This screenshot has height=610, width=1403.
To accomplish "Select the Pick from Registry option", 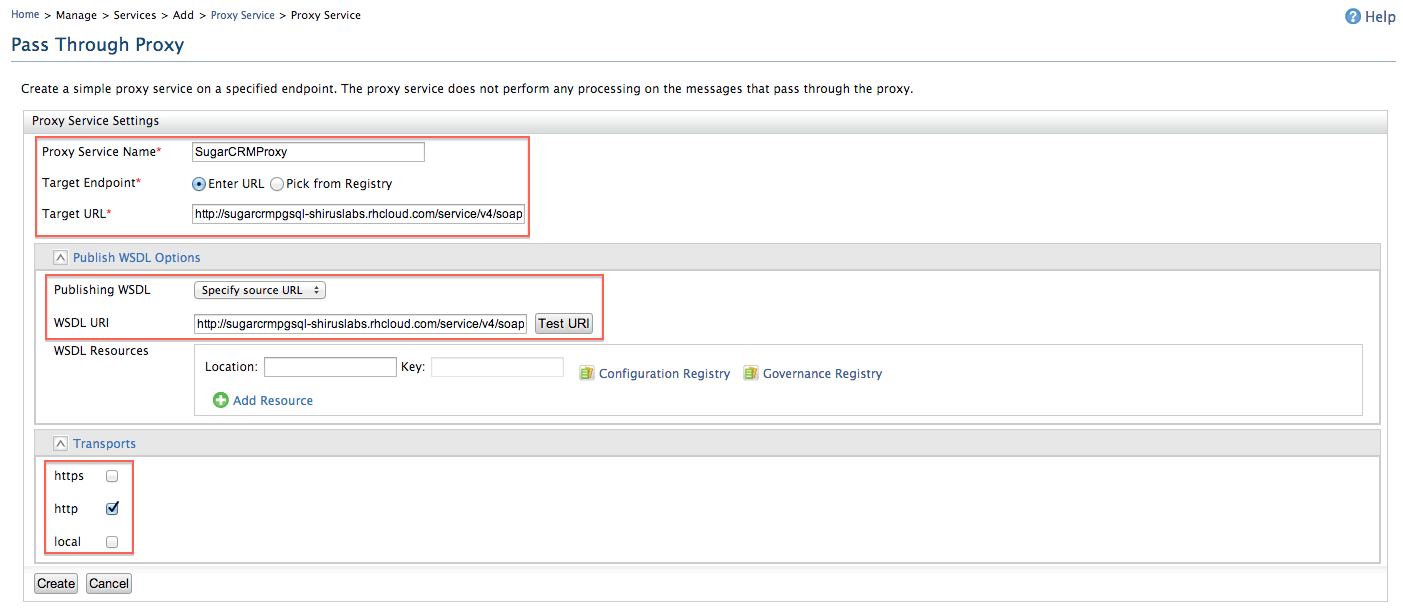I will tap(277, 184).
